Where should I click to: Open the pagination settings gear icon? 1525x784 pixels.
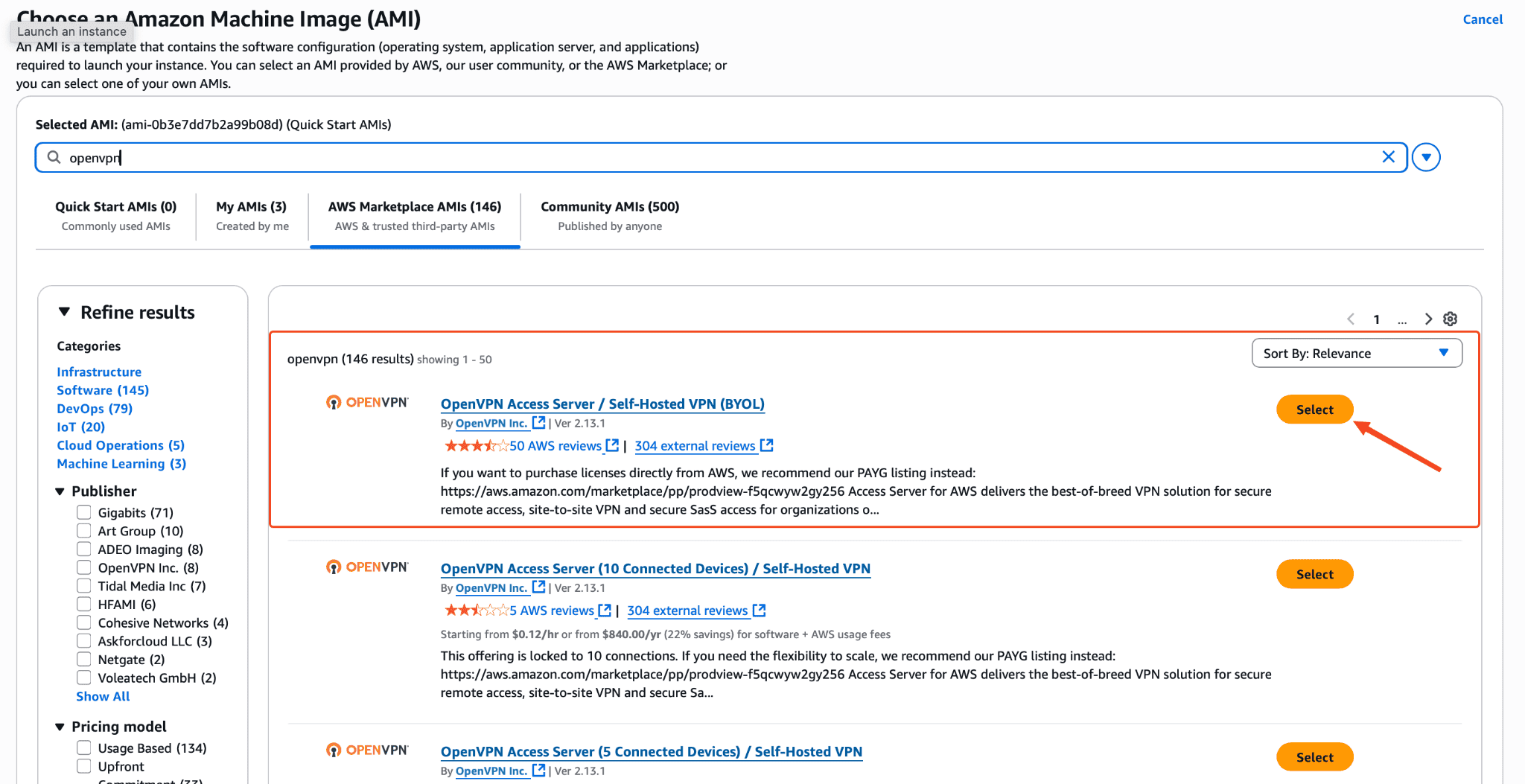pos(1450,319)
